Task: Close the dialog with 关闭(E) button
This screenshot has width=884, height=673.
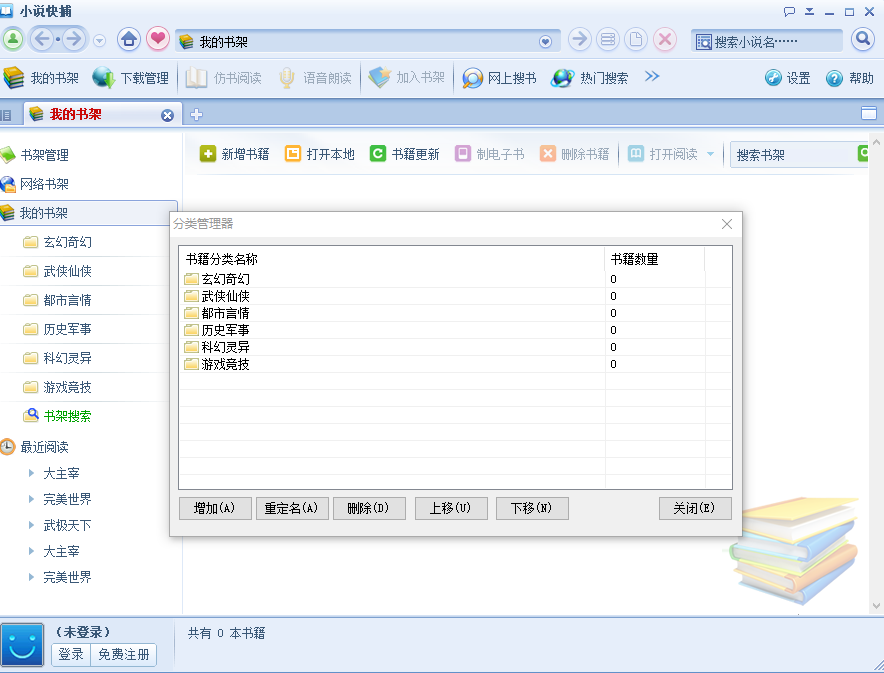Action: [695, 508]
